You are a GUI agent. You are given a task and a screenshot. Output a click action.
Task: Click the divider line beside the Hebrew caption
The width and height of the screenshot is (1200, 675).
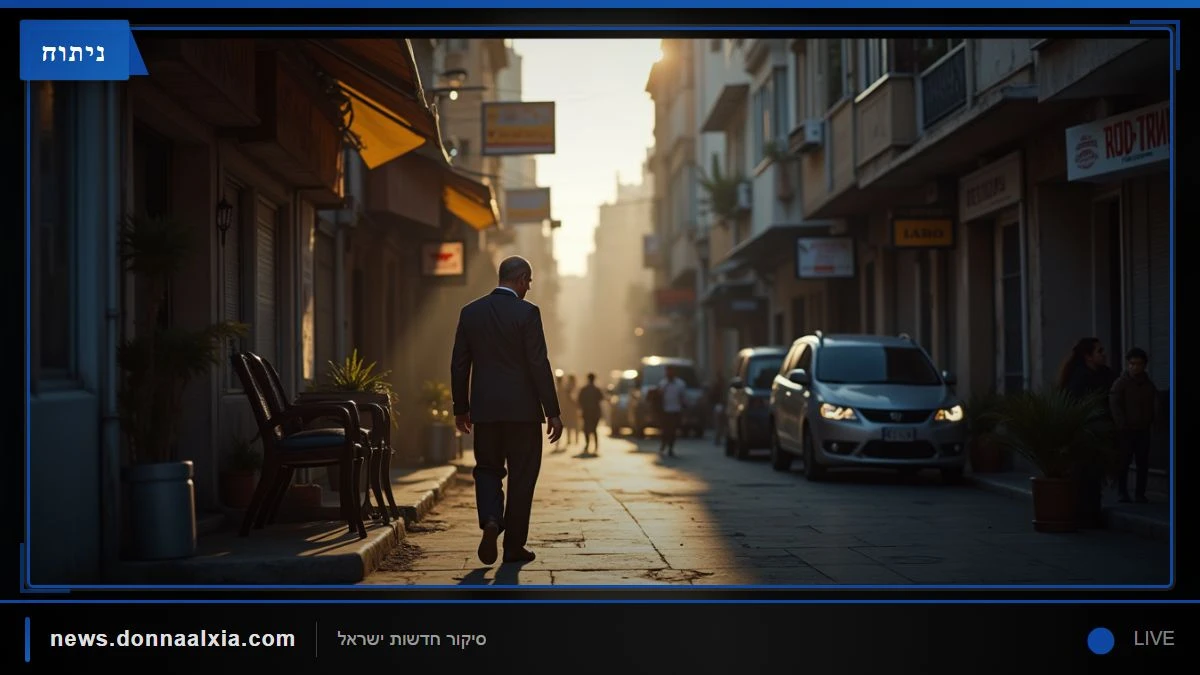coord(316,639)
